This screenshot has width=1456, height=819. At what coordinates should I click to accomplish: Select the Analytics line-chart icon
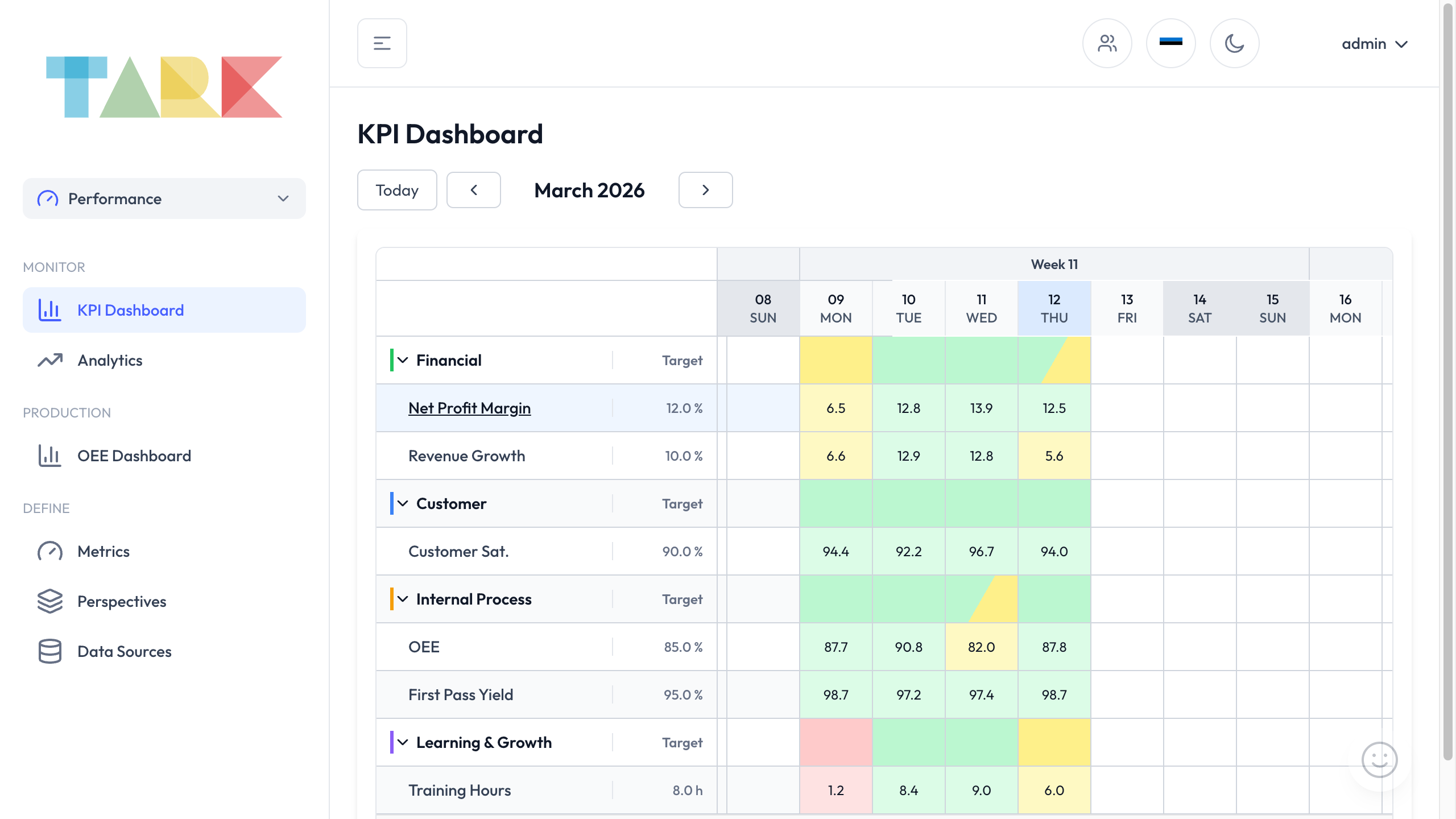50,360
